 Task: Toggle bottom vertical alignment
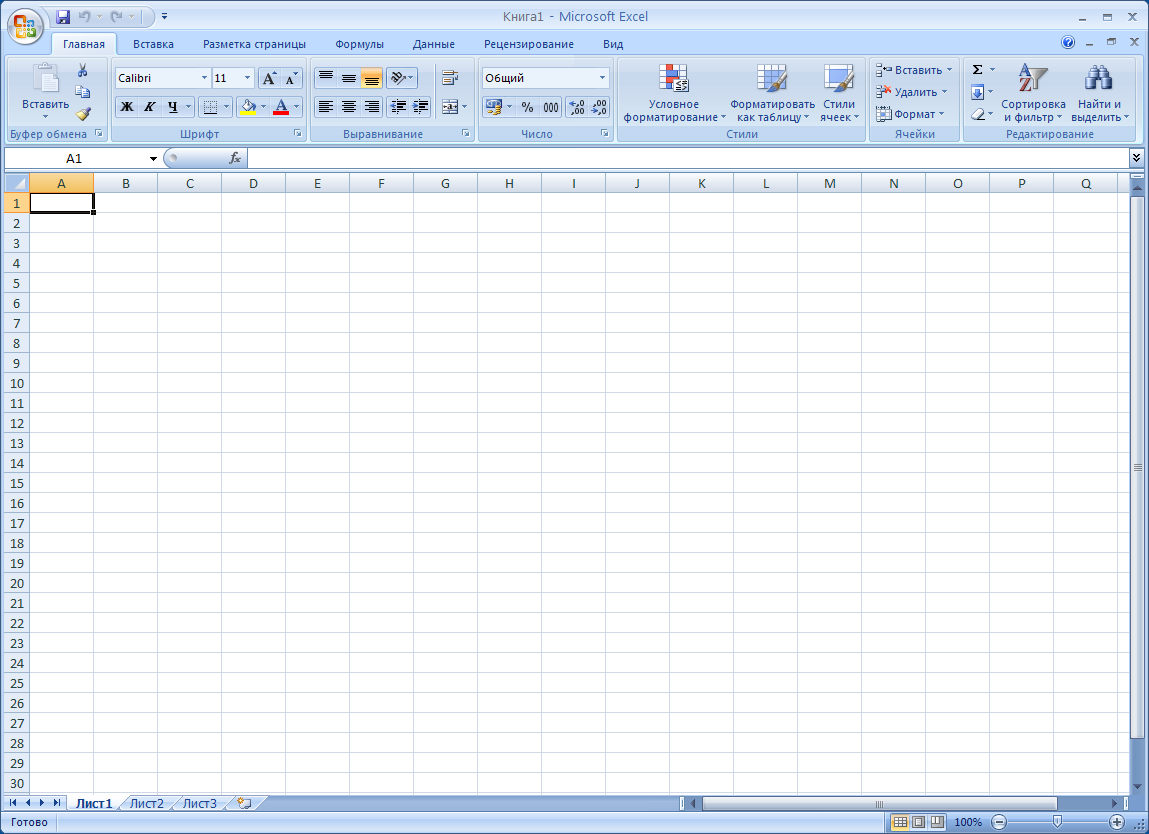pos(372,78)
